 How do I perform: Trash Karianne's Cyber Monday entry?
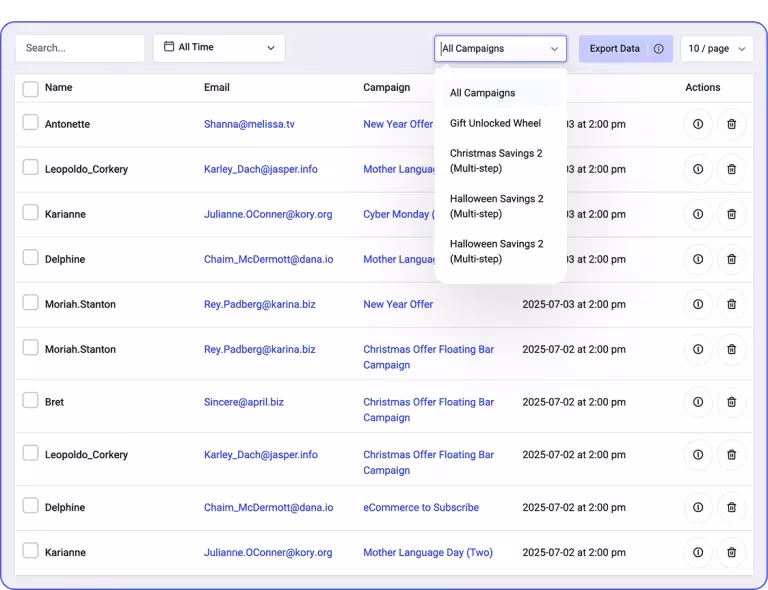[731, 214]
